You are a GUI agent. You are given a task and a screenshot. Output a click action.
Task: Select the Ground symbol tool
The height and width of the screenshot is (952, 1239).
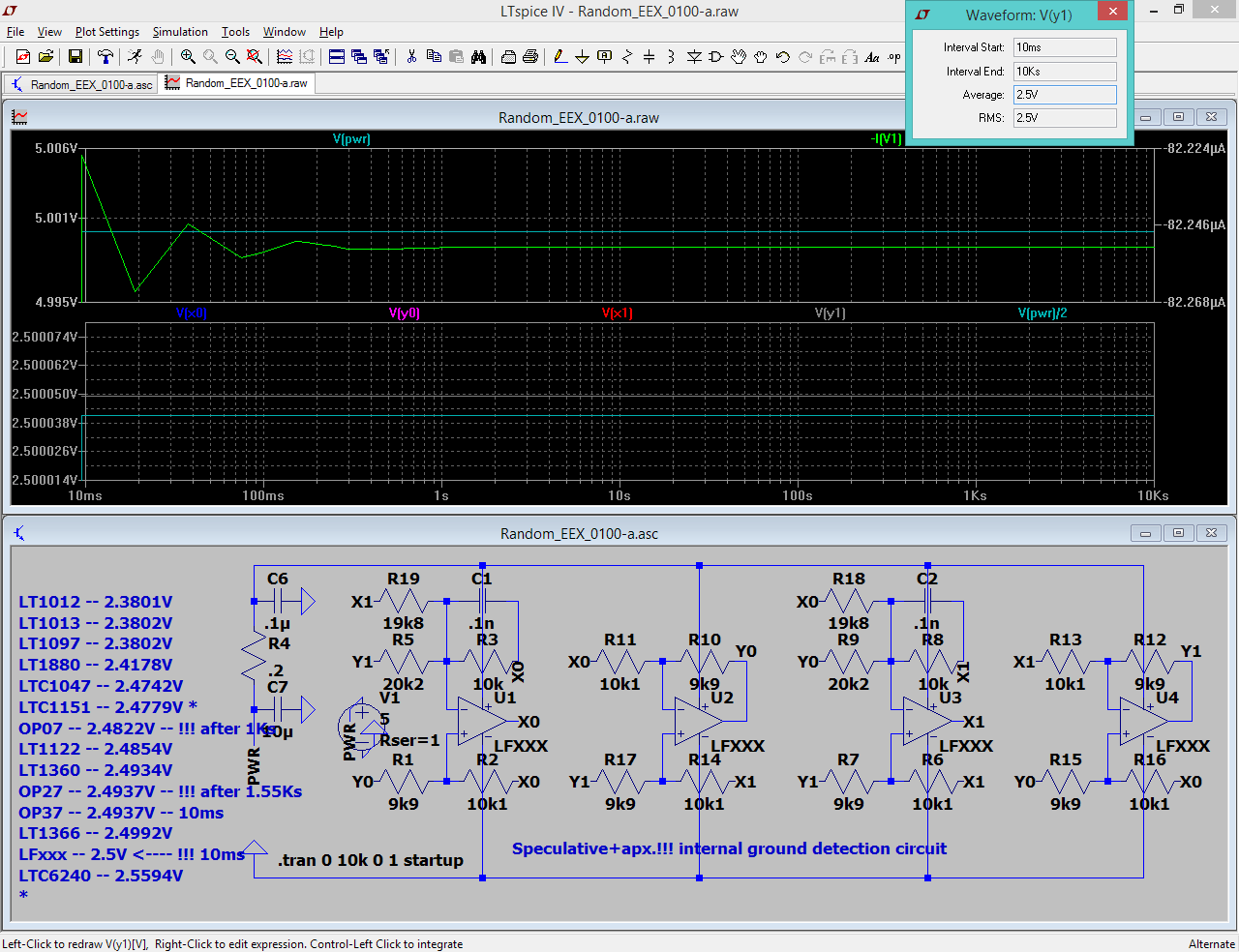coord(583,57)
